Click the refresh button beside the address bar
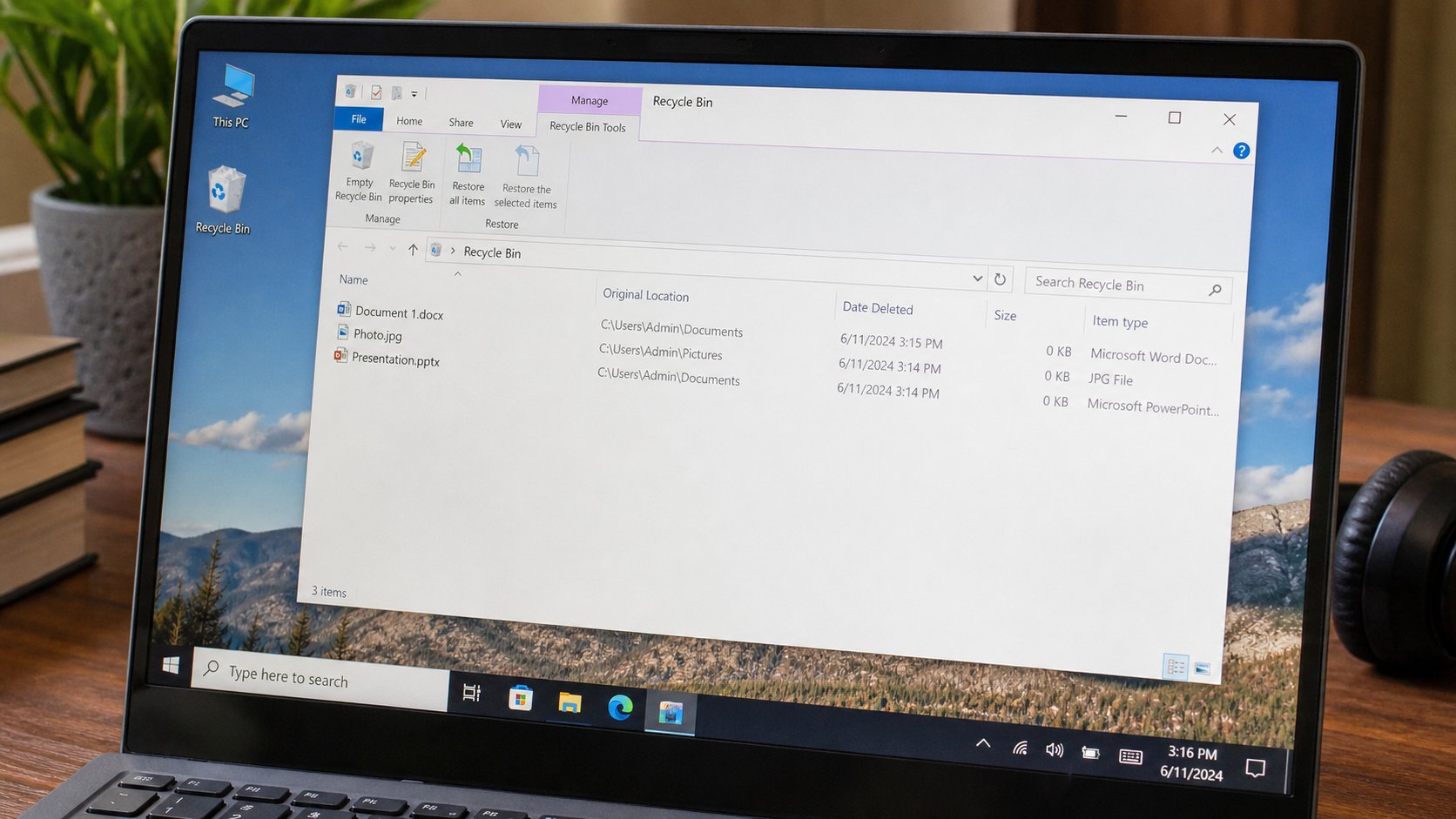 point(1000,279)
